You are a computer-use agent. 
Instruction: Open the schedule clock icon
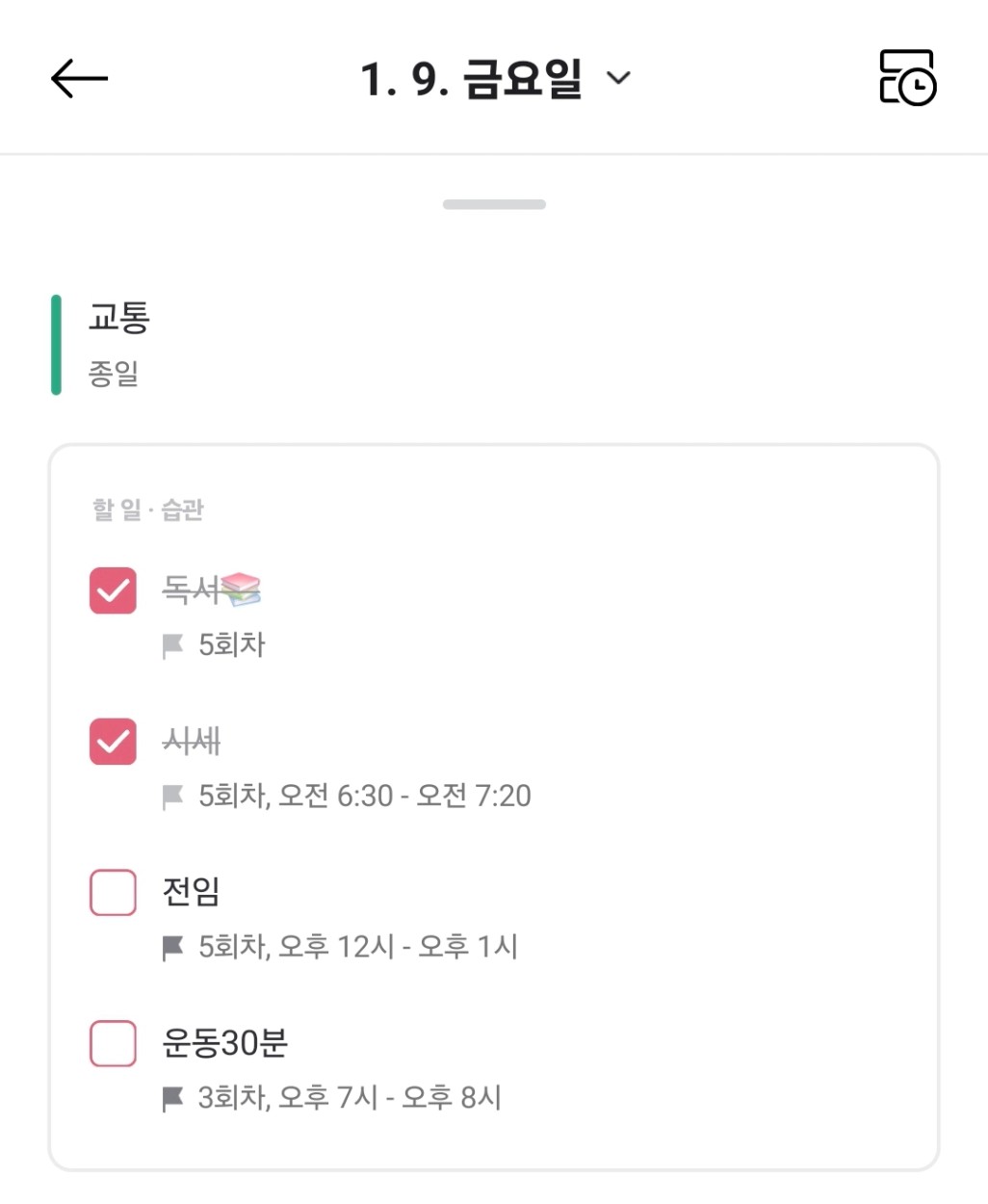coord(907,78)
